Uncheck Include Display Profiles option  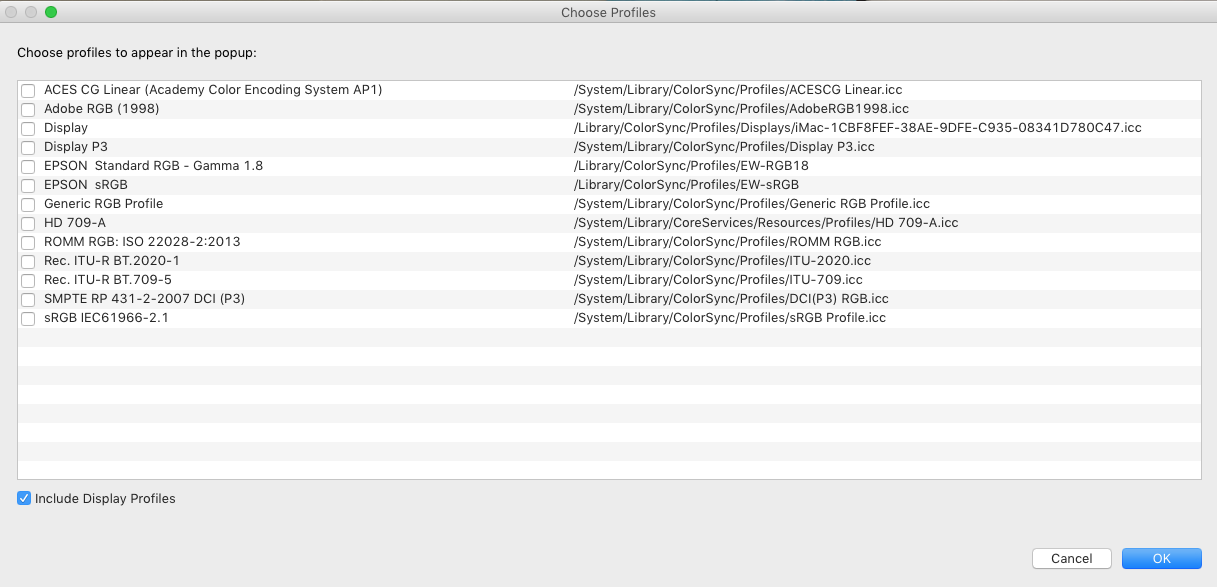pyautogui.click(x=24, y=498)
